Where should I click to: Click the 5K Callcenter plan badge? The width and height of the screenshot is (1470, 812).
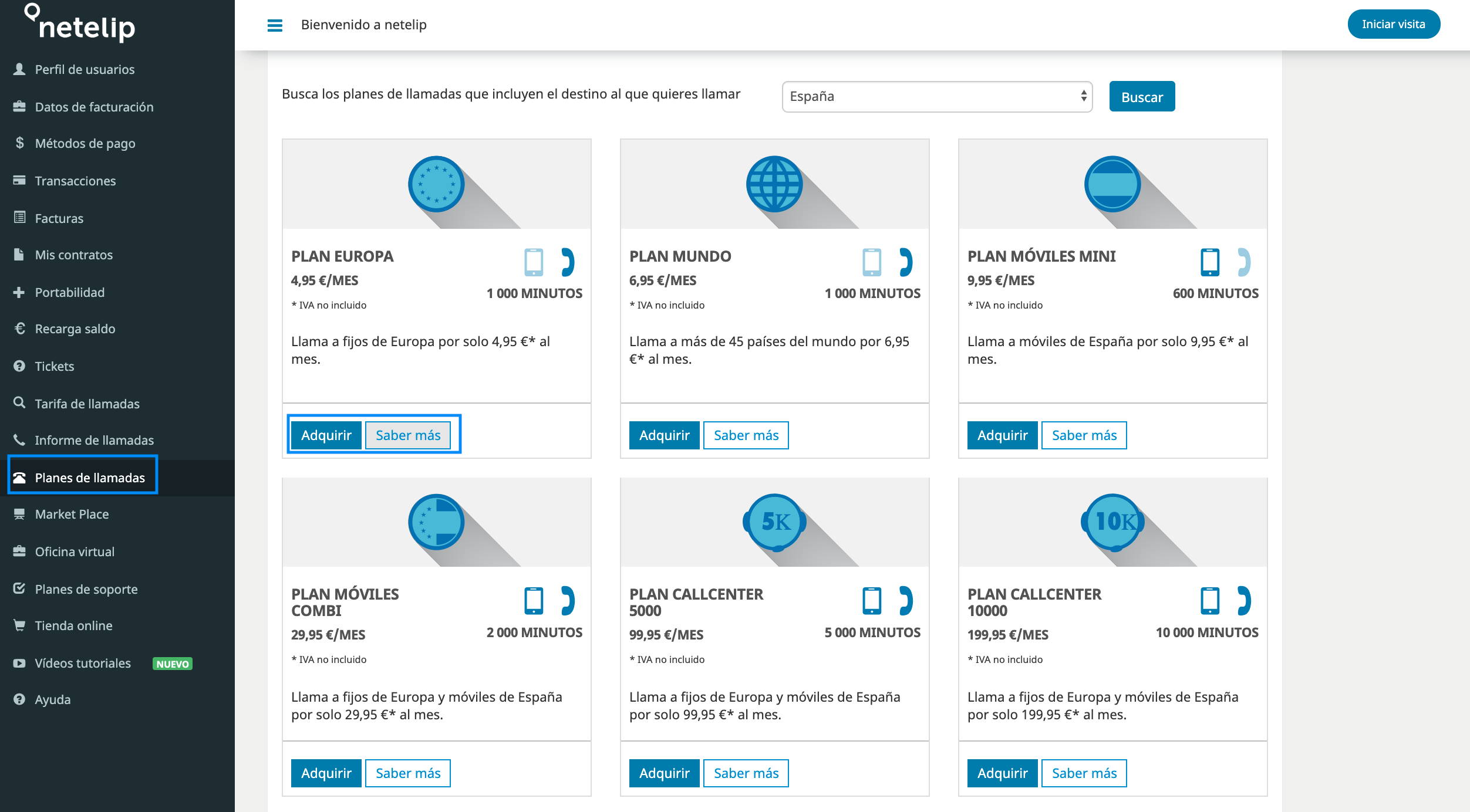click(x=774, y=522)
